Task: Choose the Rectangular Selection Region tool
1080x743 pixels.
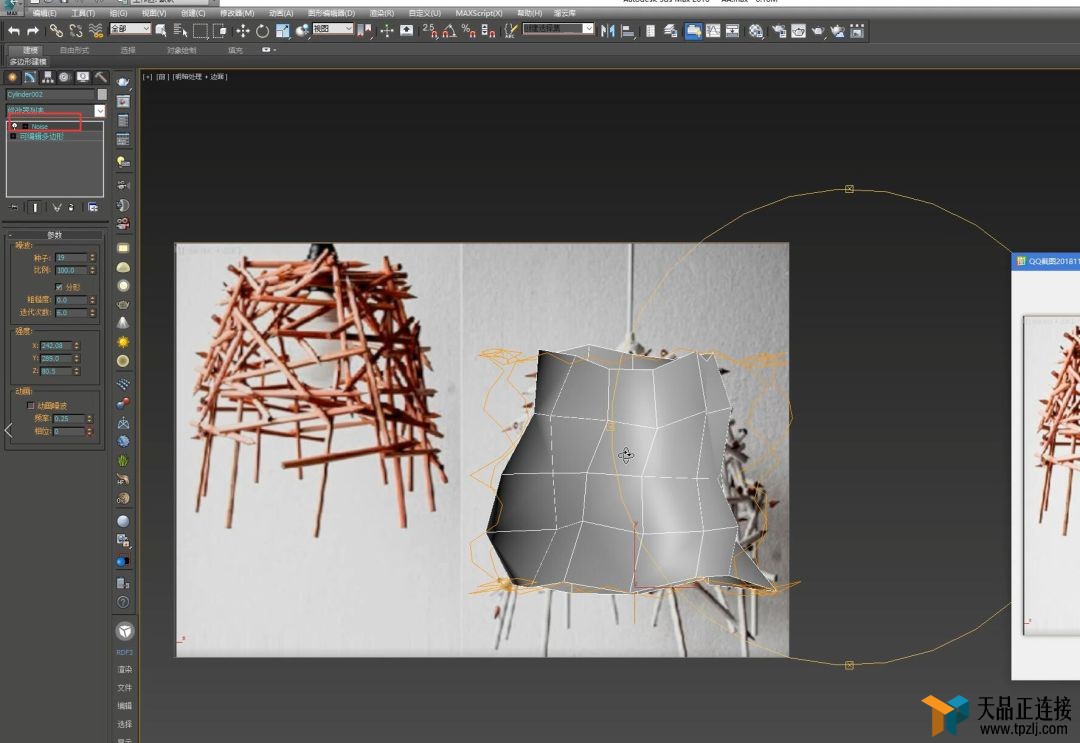Action: coord(200,30)
